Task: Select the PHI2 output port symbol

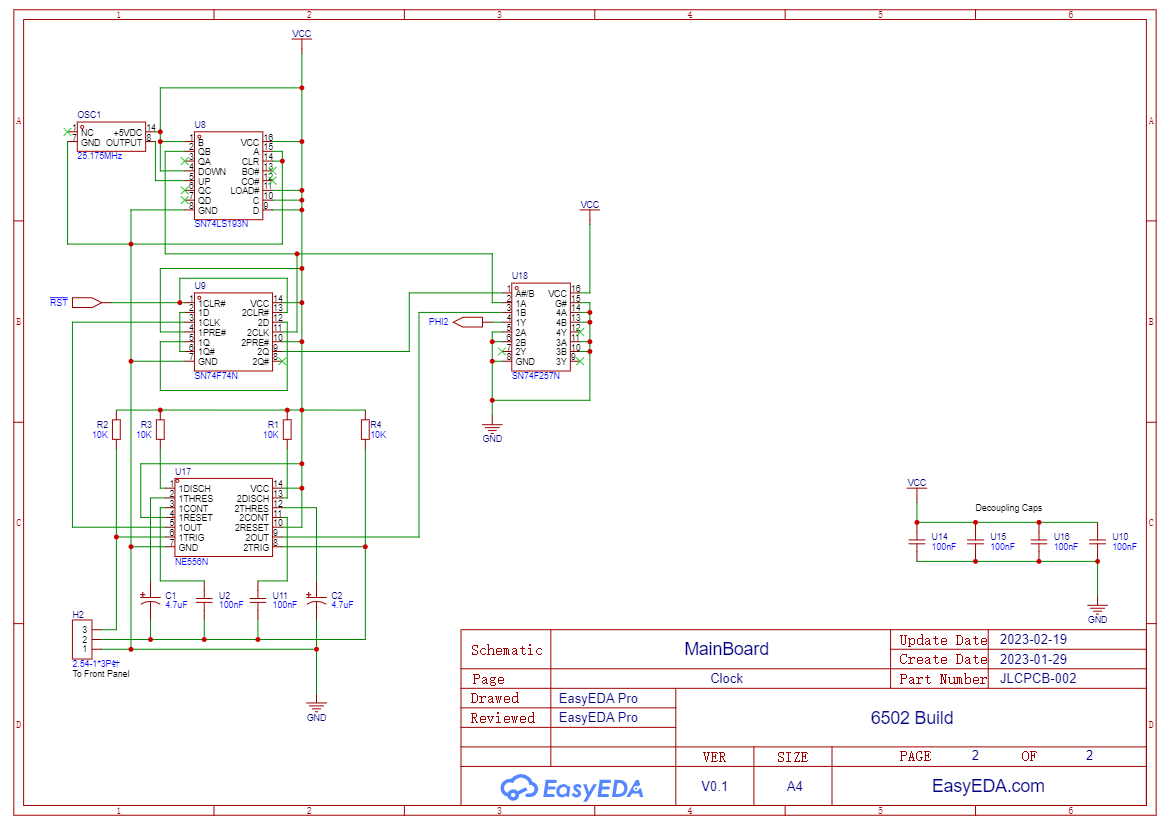Action: point(468,322)
